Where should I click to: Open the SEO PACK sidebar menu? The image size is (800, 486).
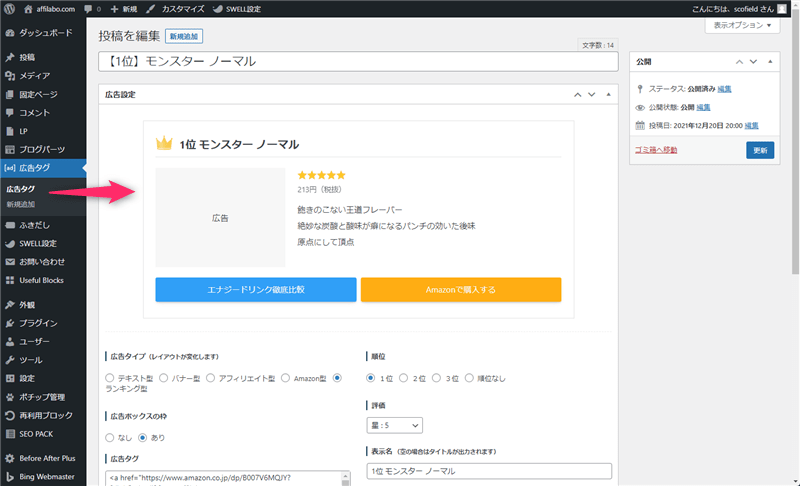coord(43,434)
